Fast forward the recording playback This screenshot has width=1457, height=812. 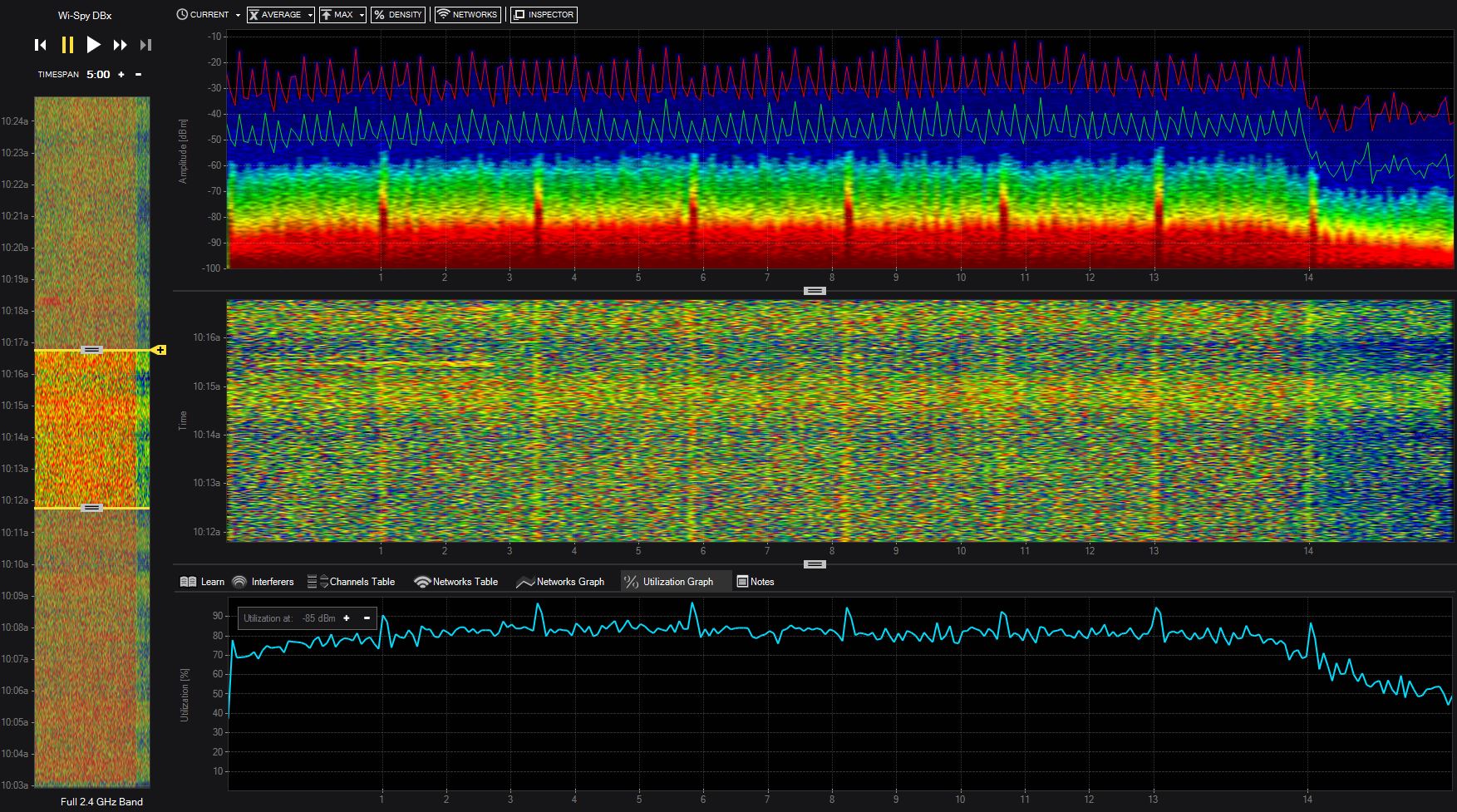[x=120, y=45]
